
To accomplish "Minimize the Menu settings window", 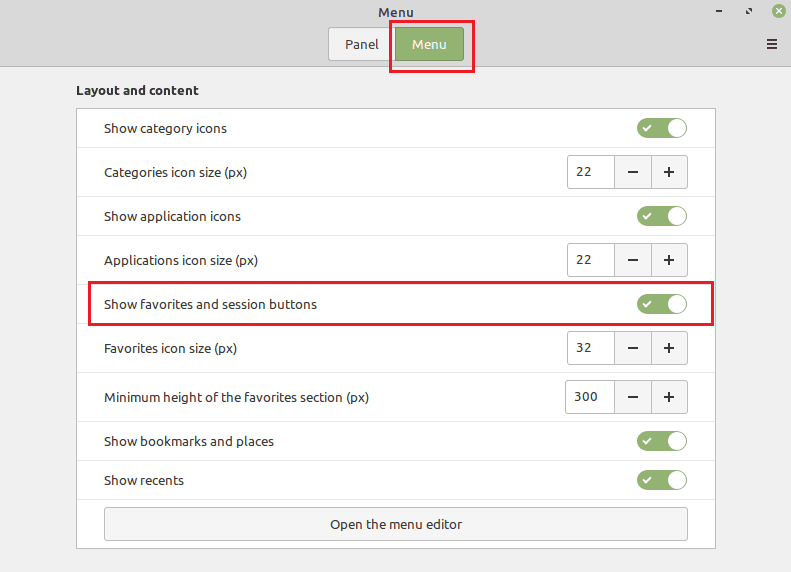I will 719,11.
